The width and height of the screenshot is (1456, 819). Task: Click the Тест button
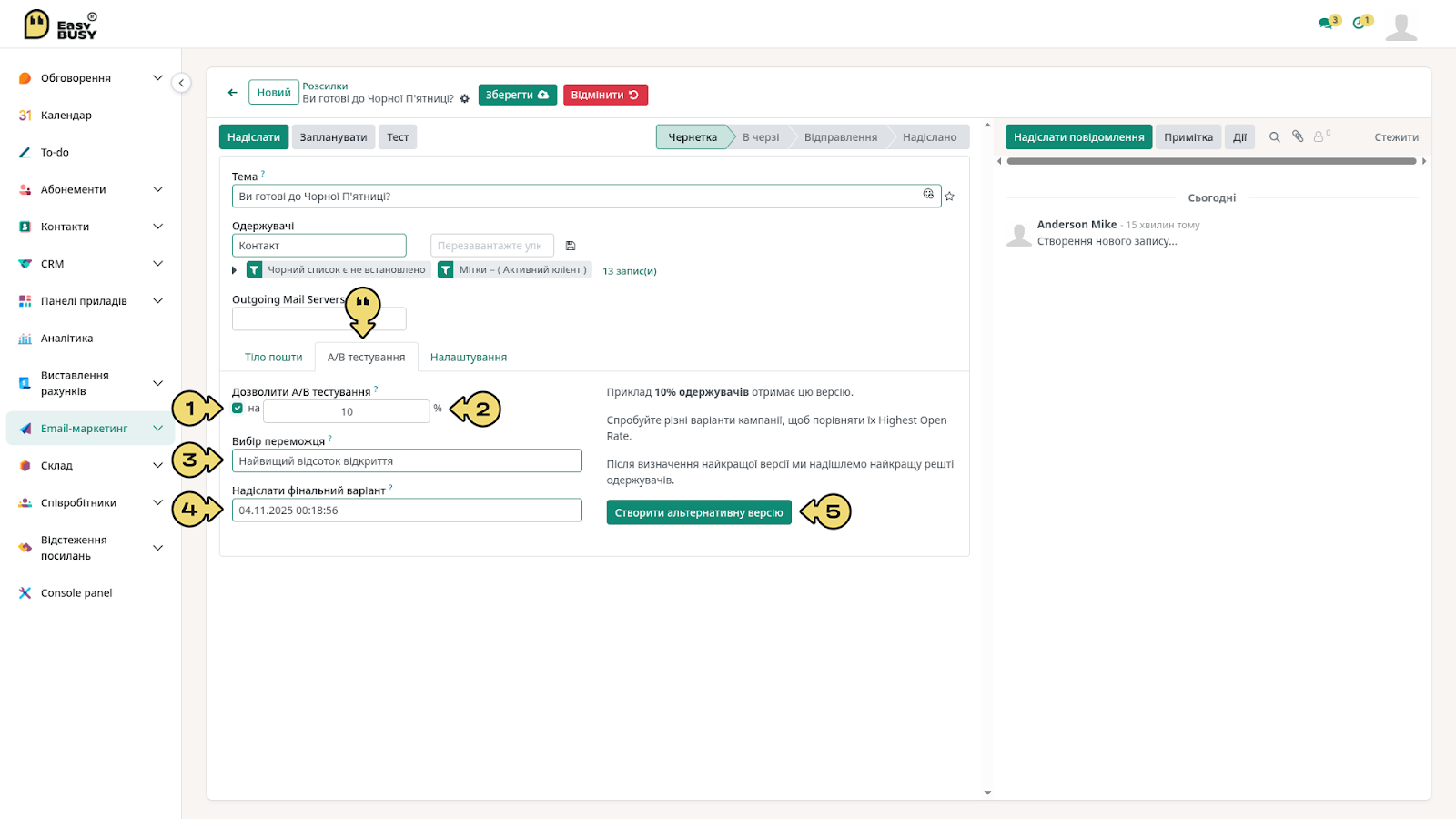click(x=398, y=137)
